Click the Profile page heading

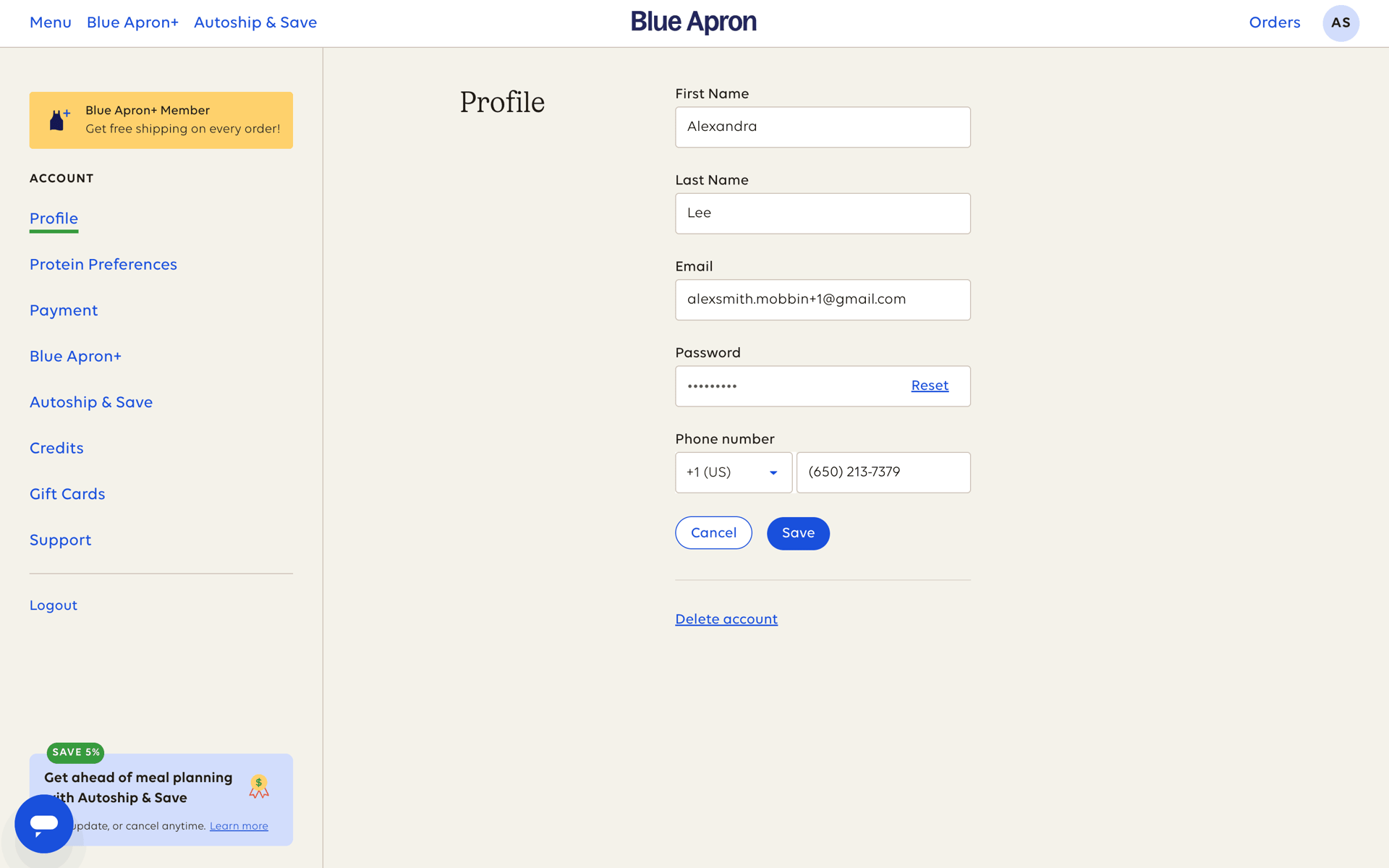pos(502,103)
